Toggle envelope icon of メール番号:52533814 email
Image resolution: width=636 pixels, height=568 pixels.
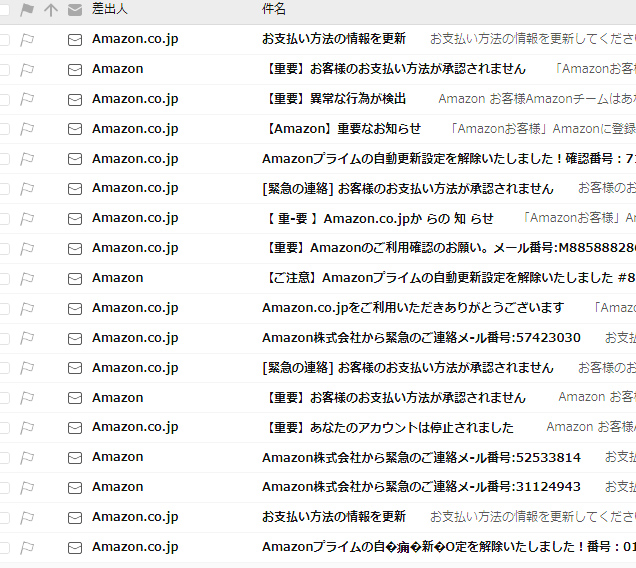[x=75, y=458]
